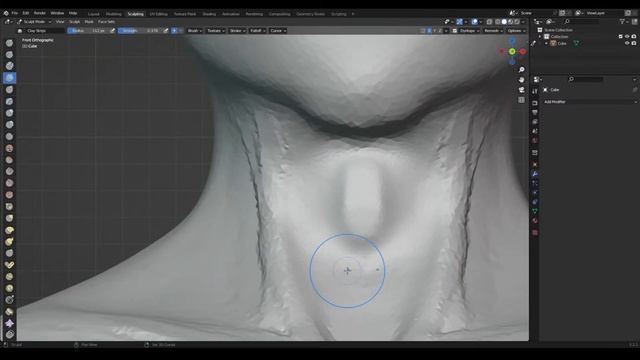Select the Pose brush tool

coord(9,265)
